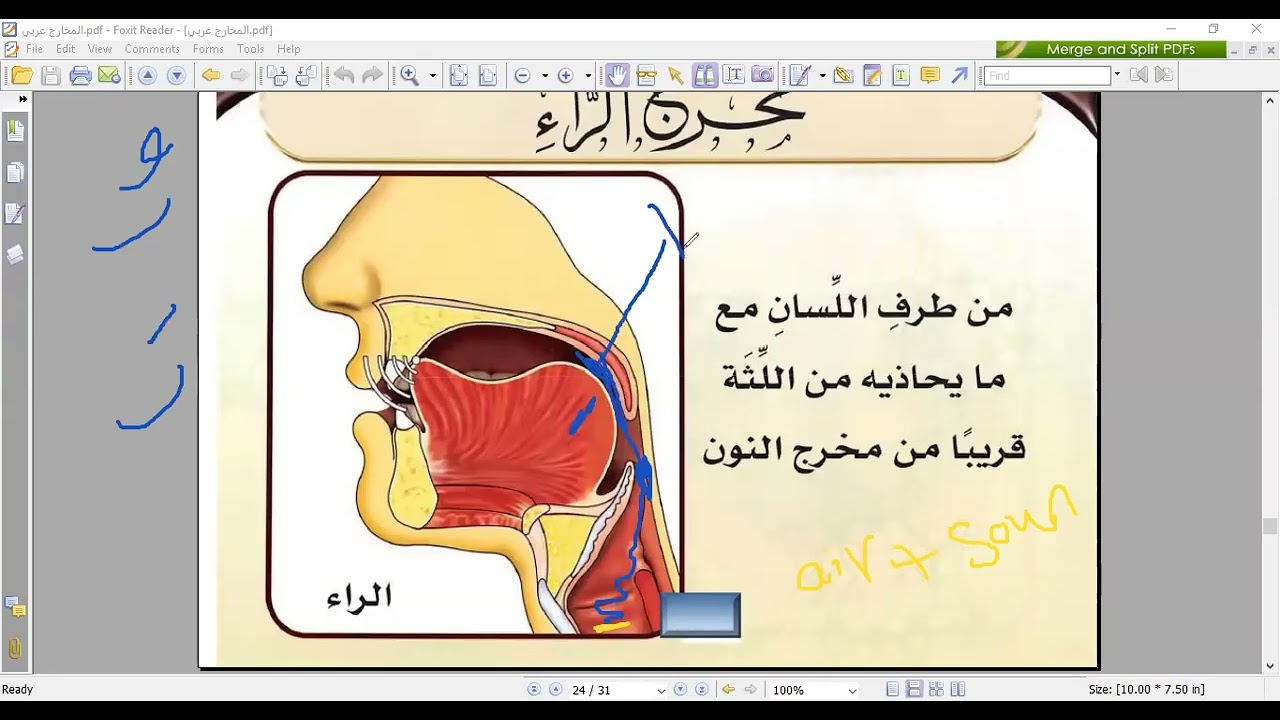
Task: Click the Save disk icon
Action: click(x=51, y=75)
